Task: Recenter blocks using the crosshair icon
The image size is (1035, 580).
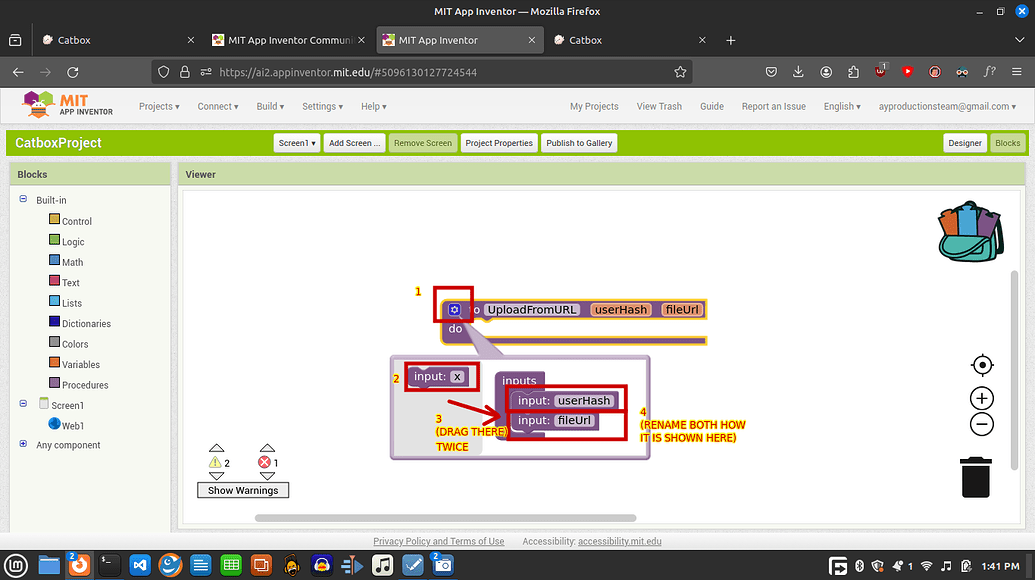Action: (x=981, y=364)
